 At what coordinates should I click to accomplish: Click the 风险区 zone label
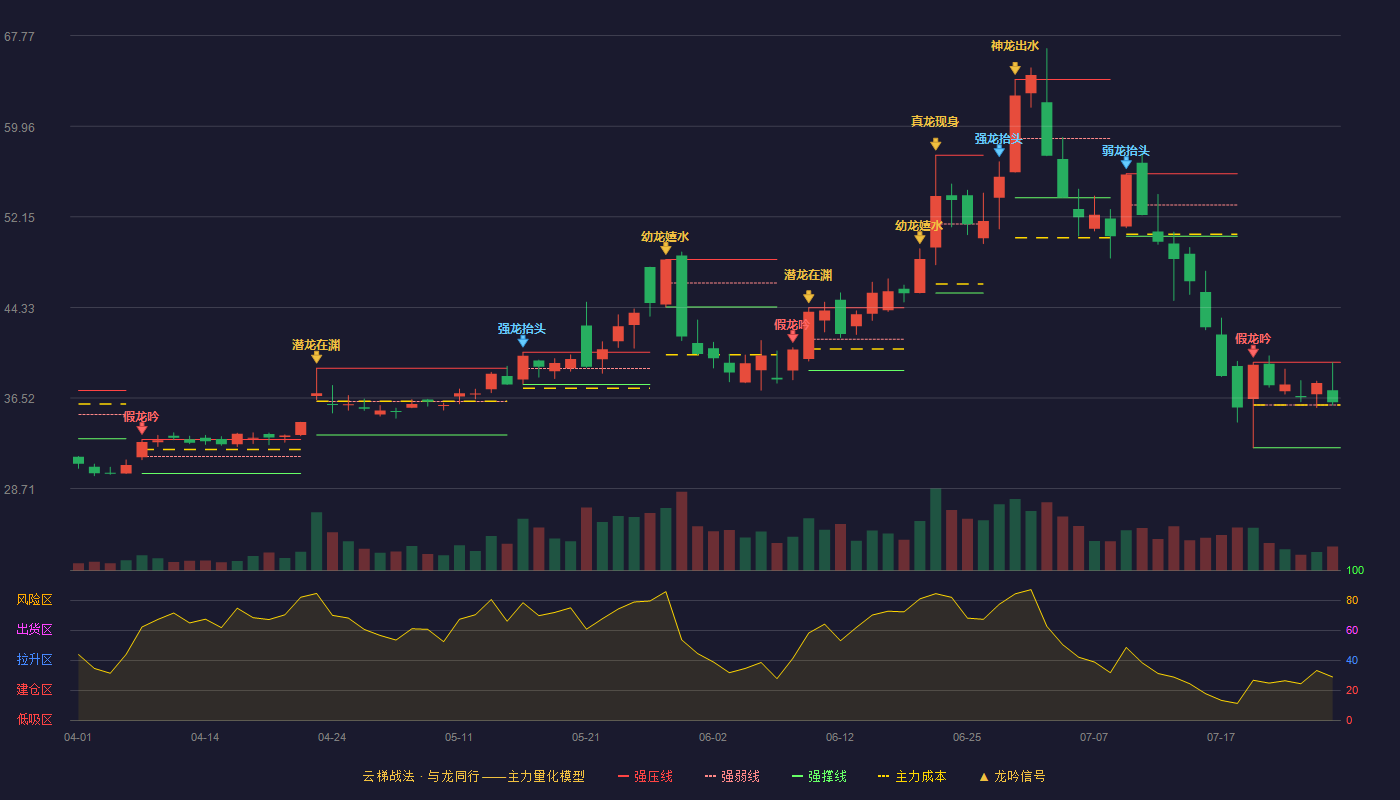coord(34,600)
